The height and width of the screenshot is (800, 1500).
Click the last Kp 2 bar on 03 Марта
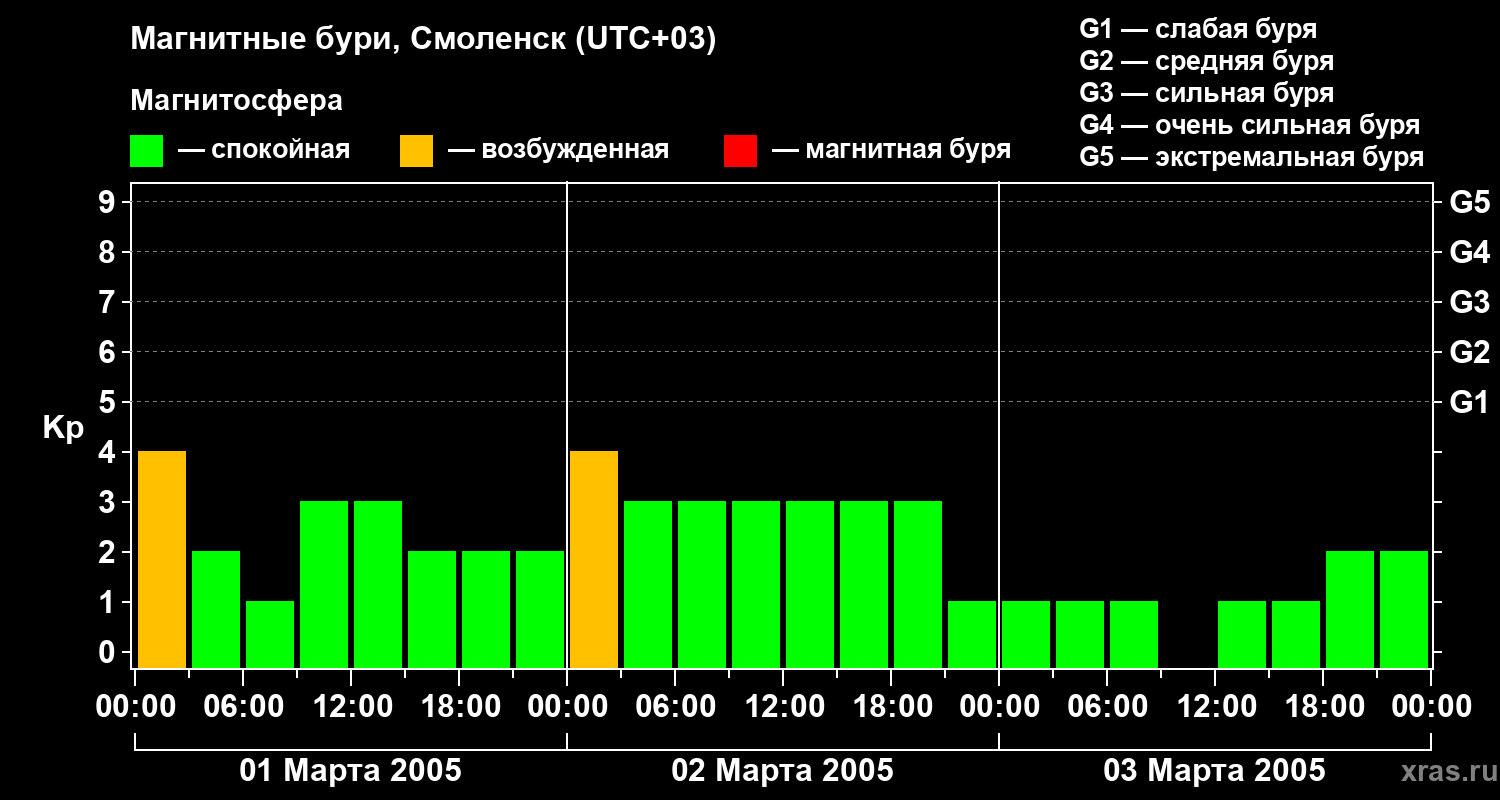pos(1404,610)
